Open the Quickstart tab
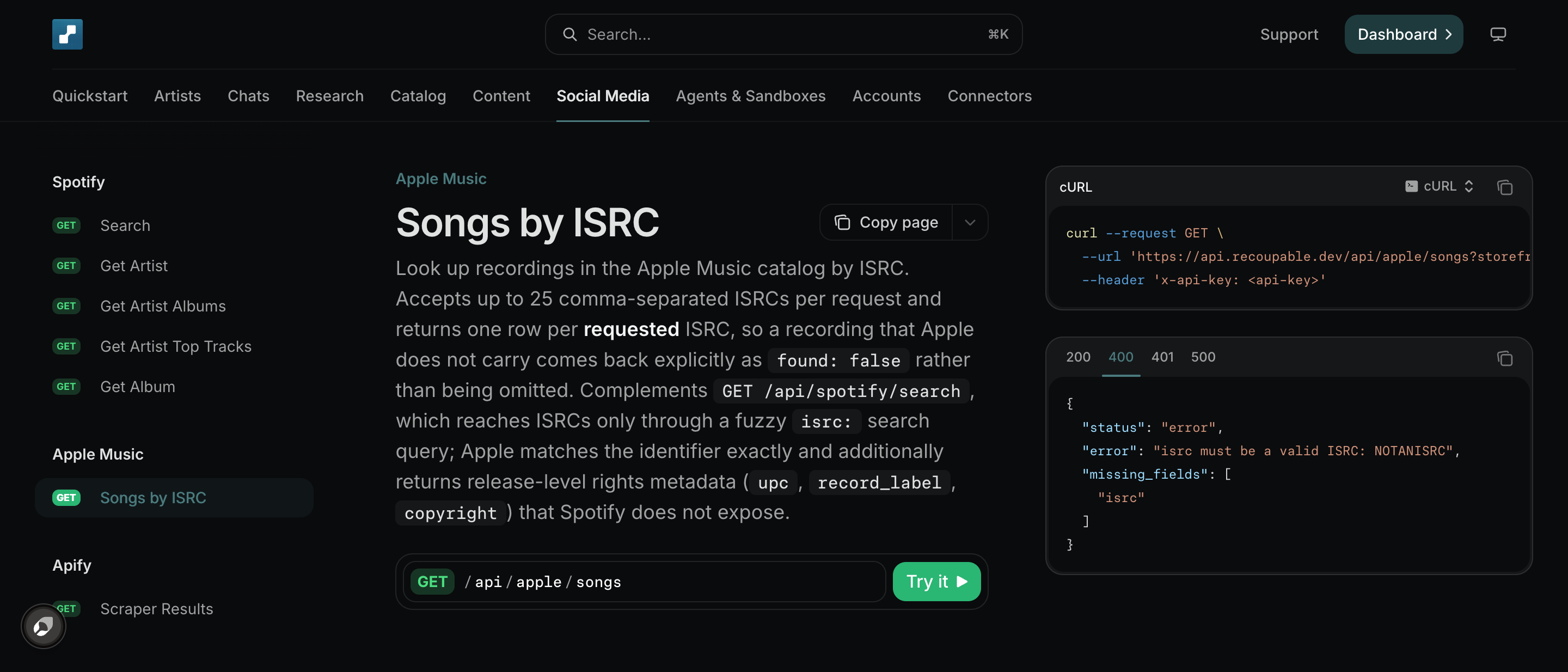This screenshot has height=672, width=1568. coord(90,95)
